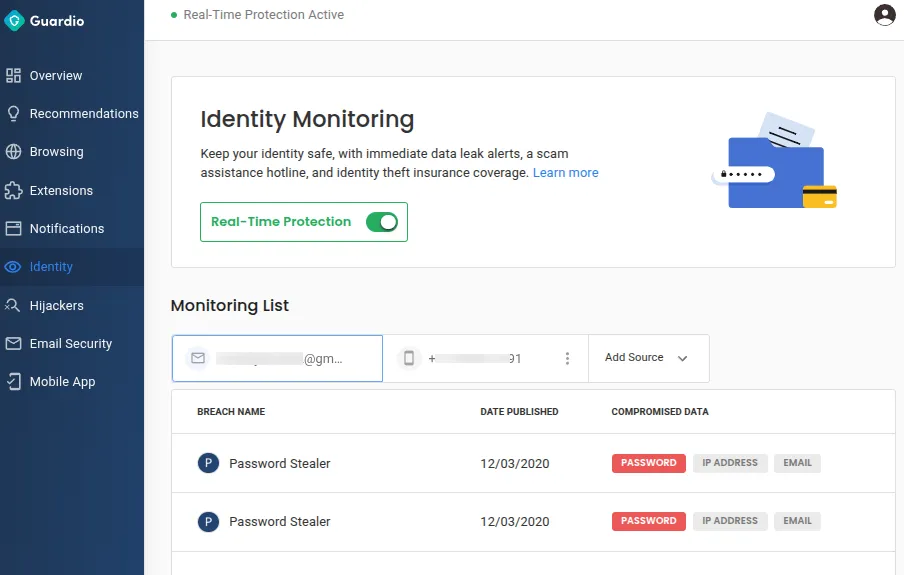Click first row date 12/03/2020
The image size is (904, 575).
(x=514, y=463)
